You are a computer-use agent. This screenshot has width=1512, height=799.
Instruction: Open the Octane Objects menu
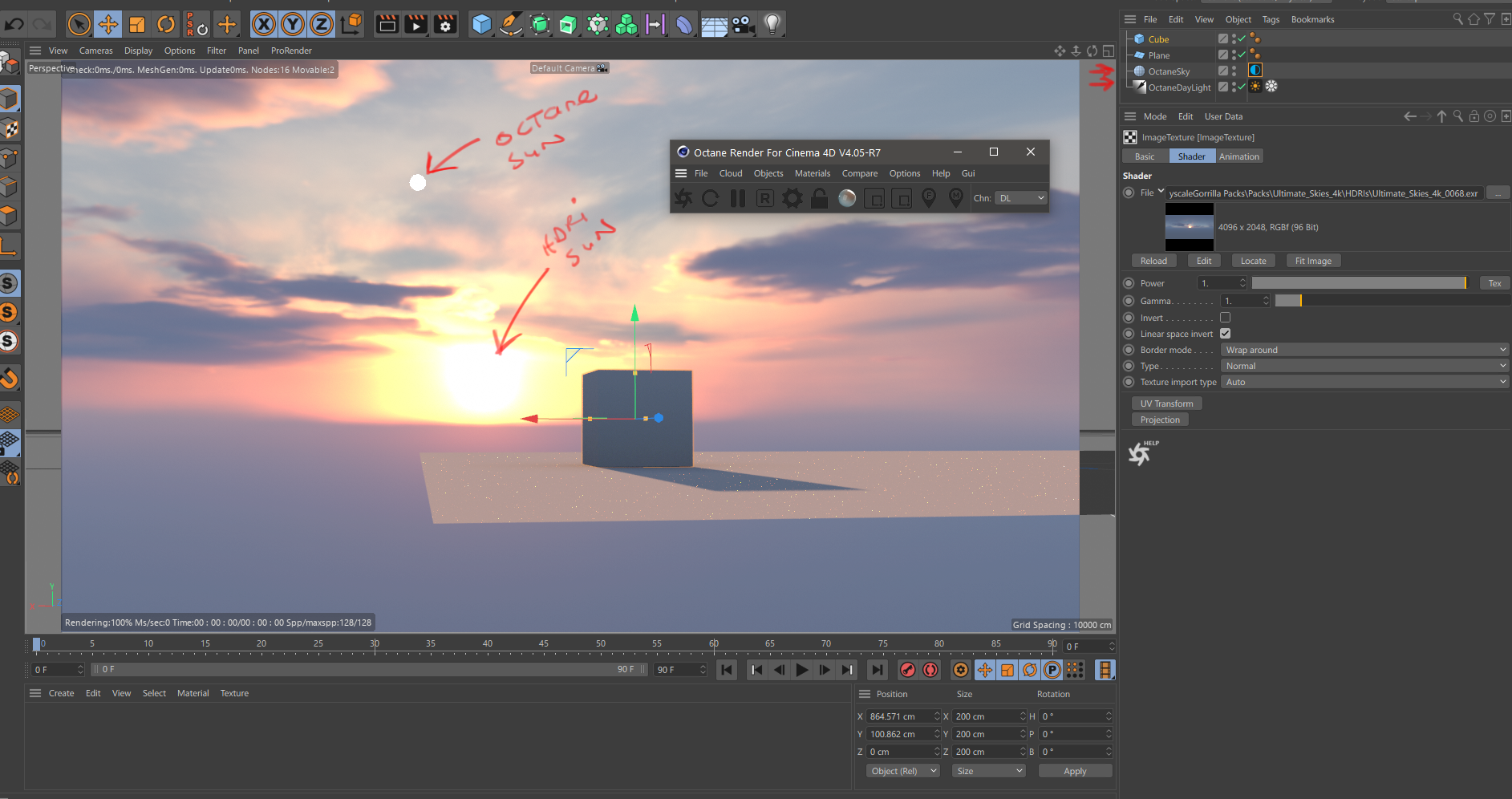[768, 173]
